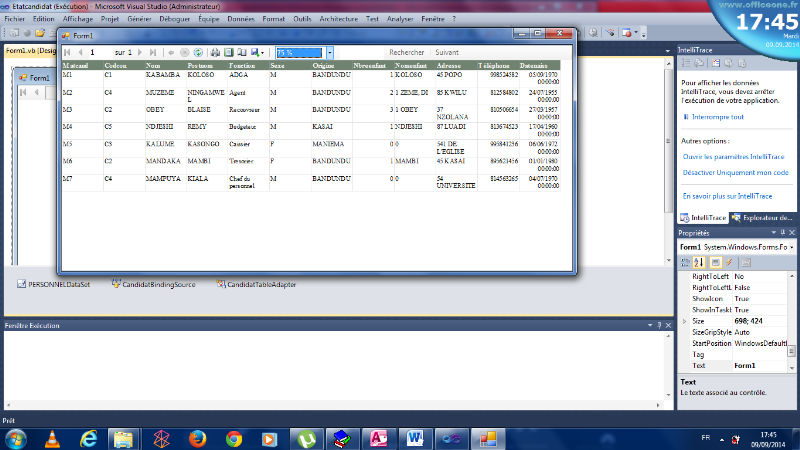800x450 pixels.
Task: Click En savoir plus sur IntelliTrace link
Action: (728, 196)
